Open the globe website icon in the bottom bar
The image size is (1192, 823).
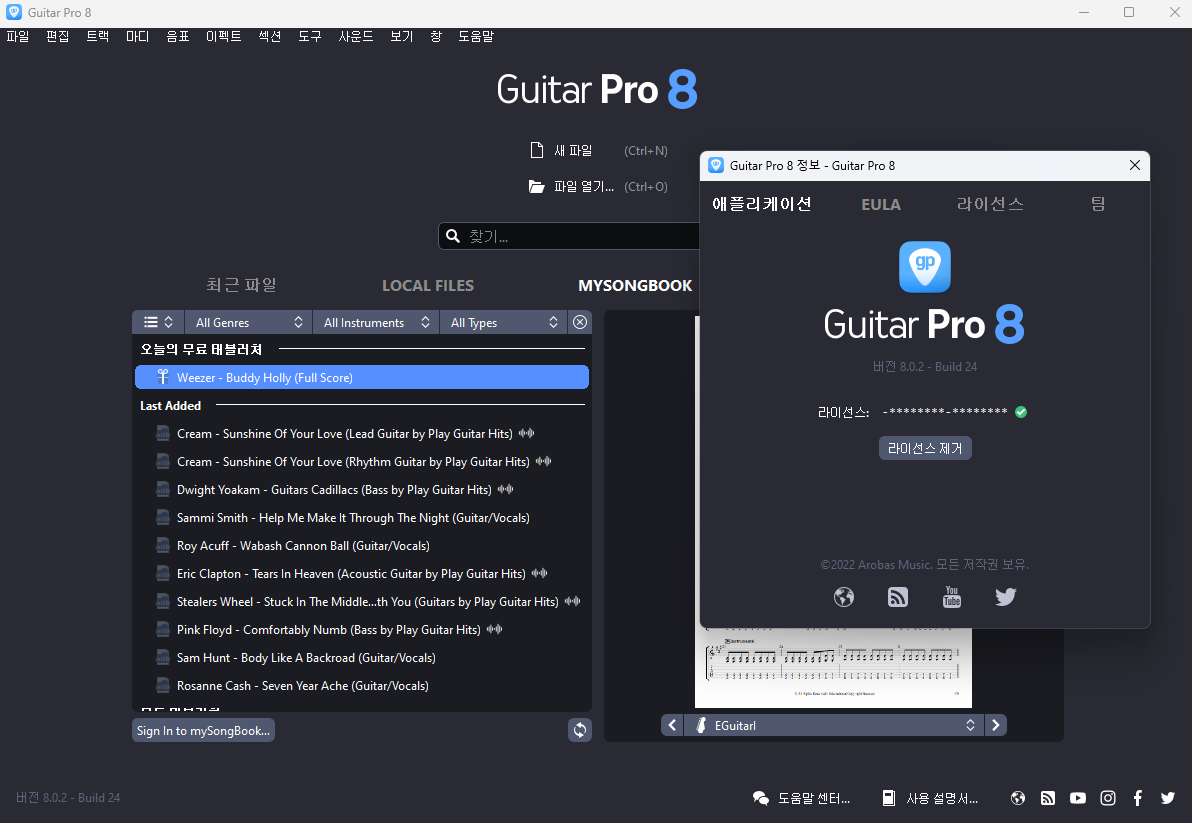(1018, 798)
